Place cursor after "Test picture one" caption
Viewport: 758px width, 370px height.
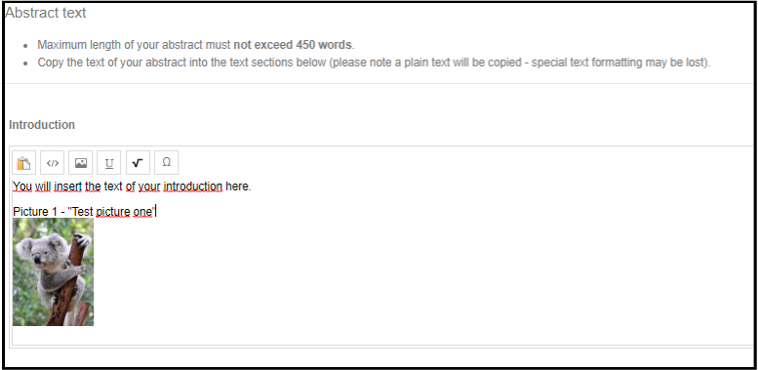(x=155, y=212)
